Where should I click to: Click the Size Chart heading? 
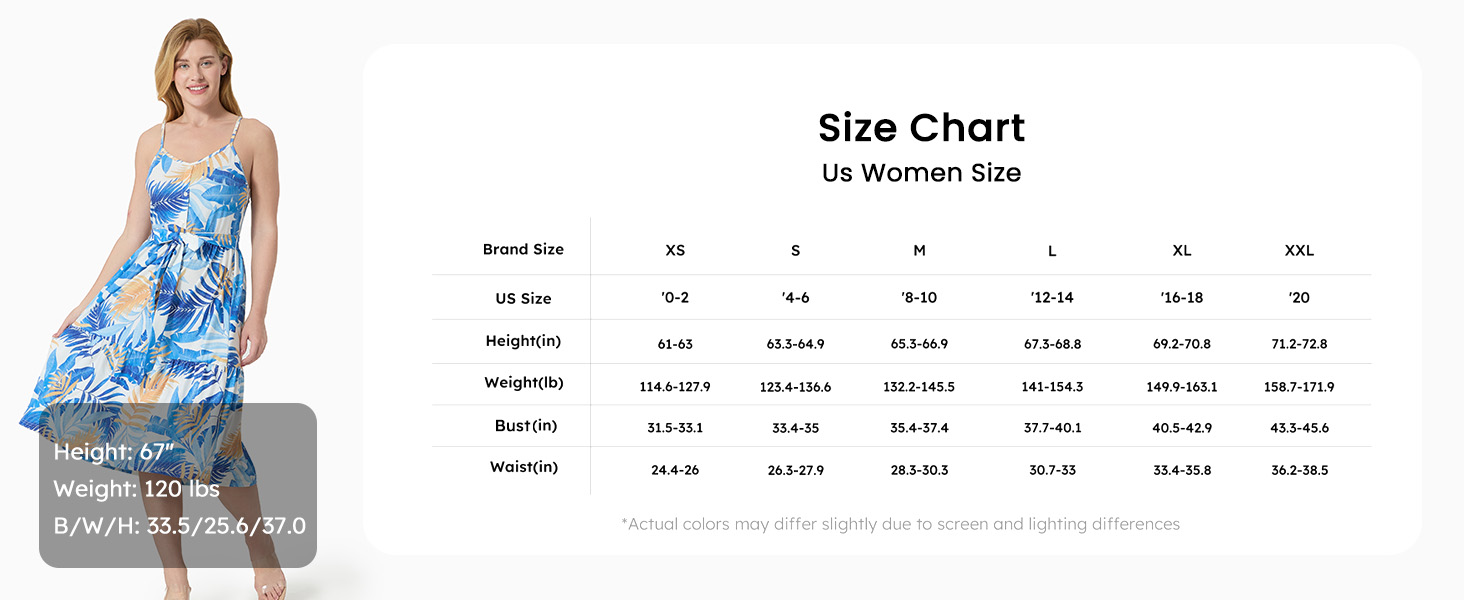click(921, 128)
